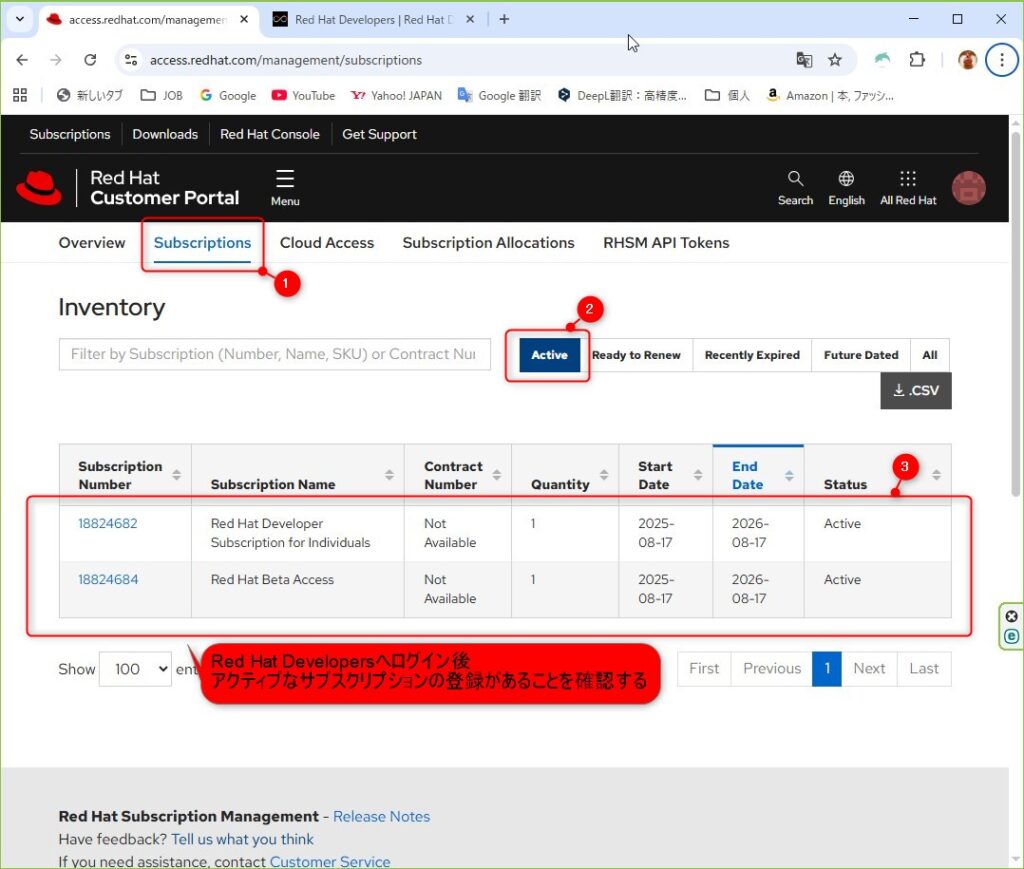
Task: Open Red Hat Console link
Action: [270, 134]
